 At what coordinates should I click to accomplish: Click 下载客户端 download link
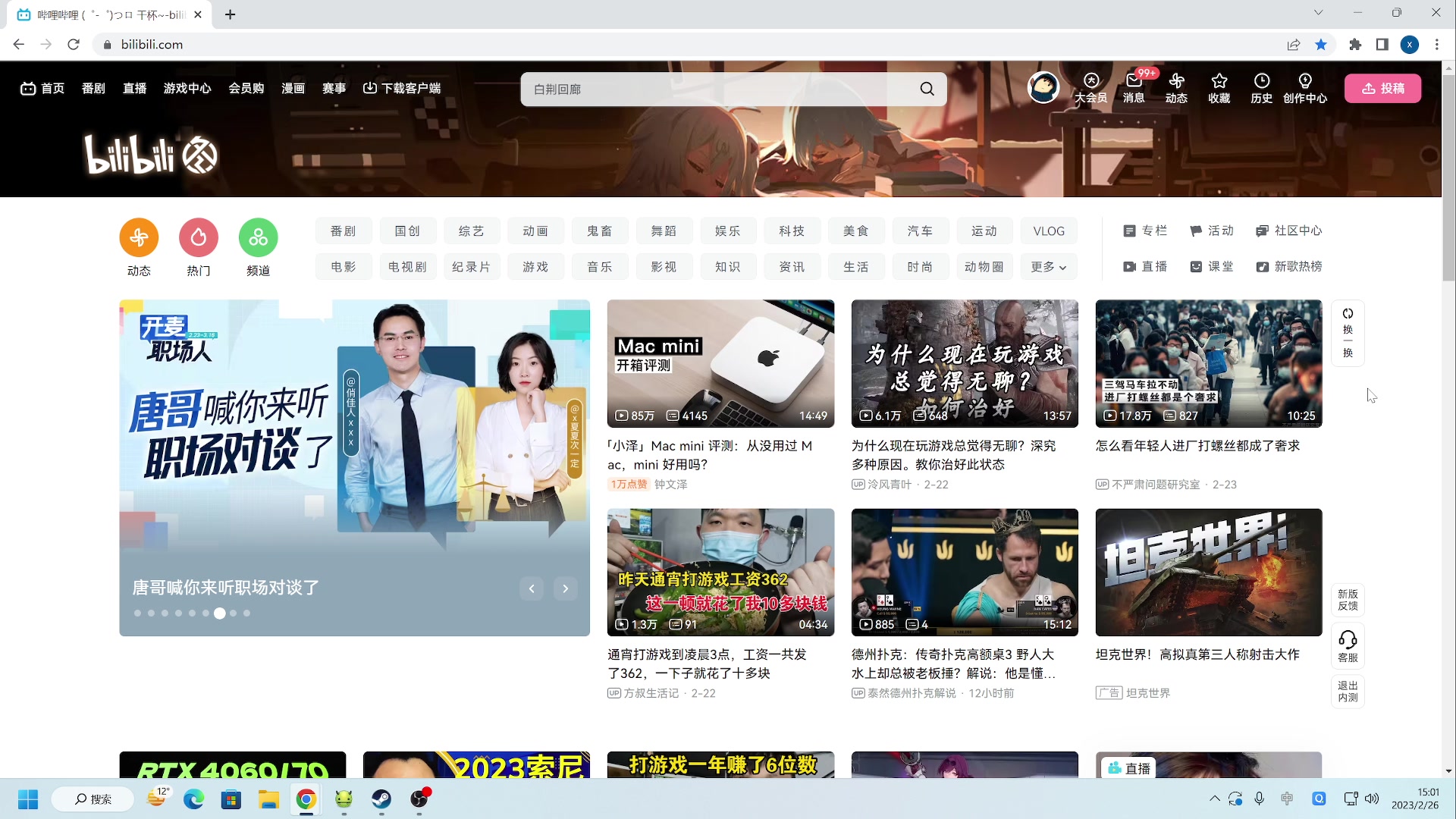(x=402, y=88)
